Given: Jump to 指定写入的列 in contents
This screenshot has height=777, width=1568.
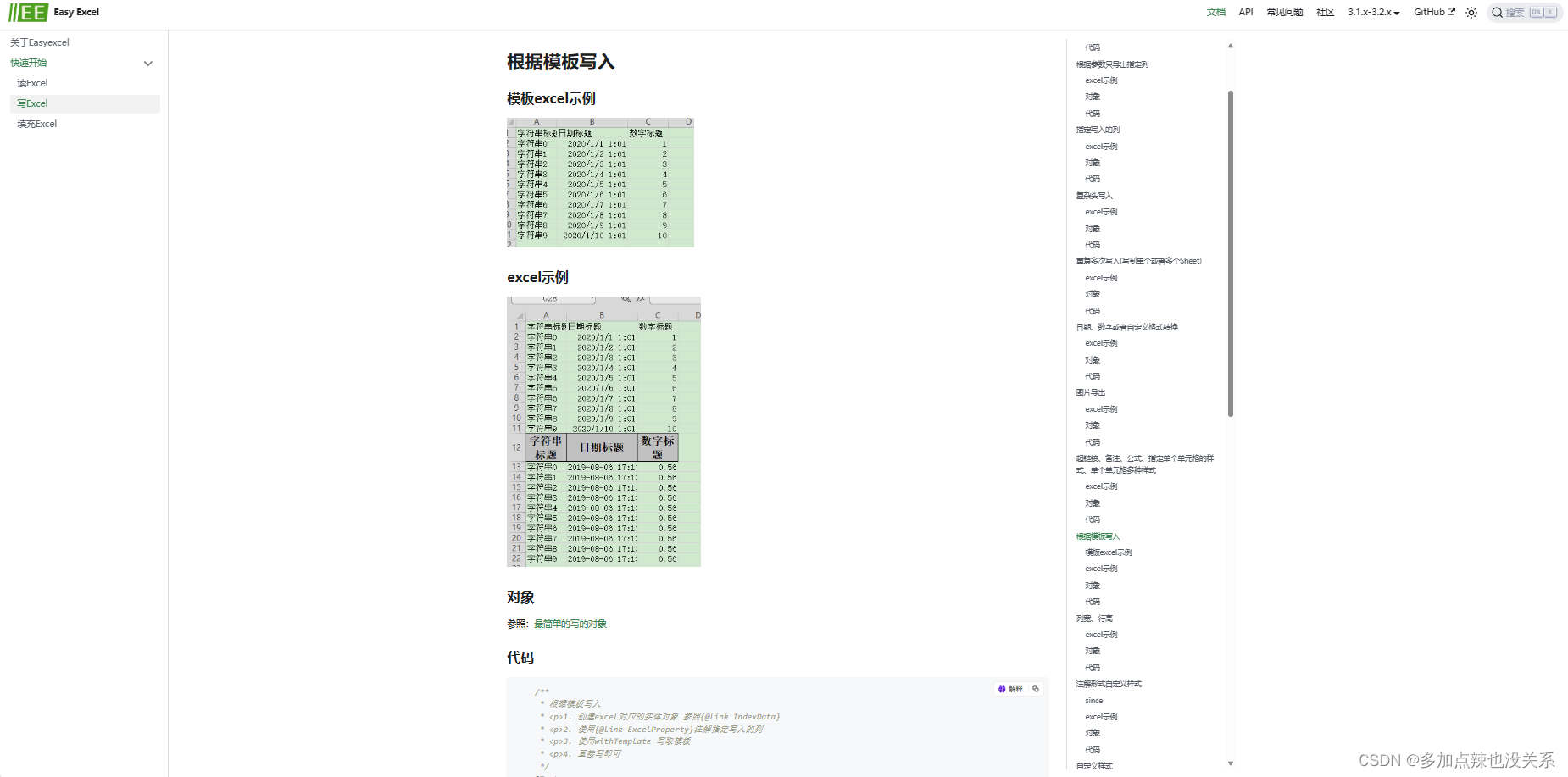Looking at the screenshot, I should click(x=1098, y=130).
